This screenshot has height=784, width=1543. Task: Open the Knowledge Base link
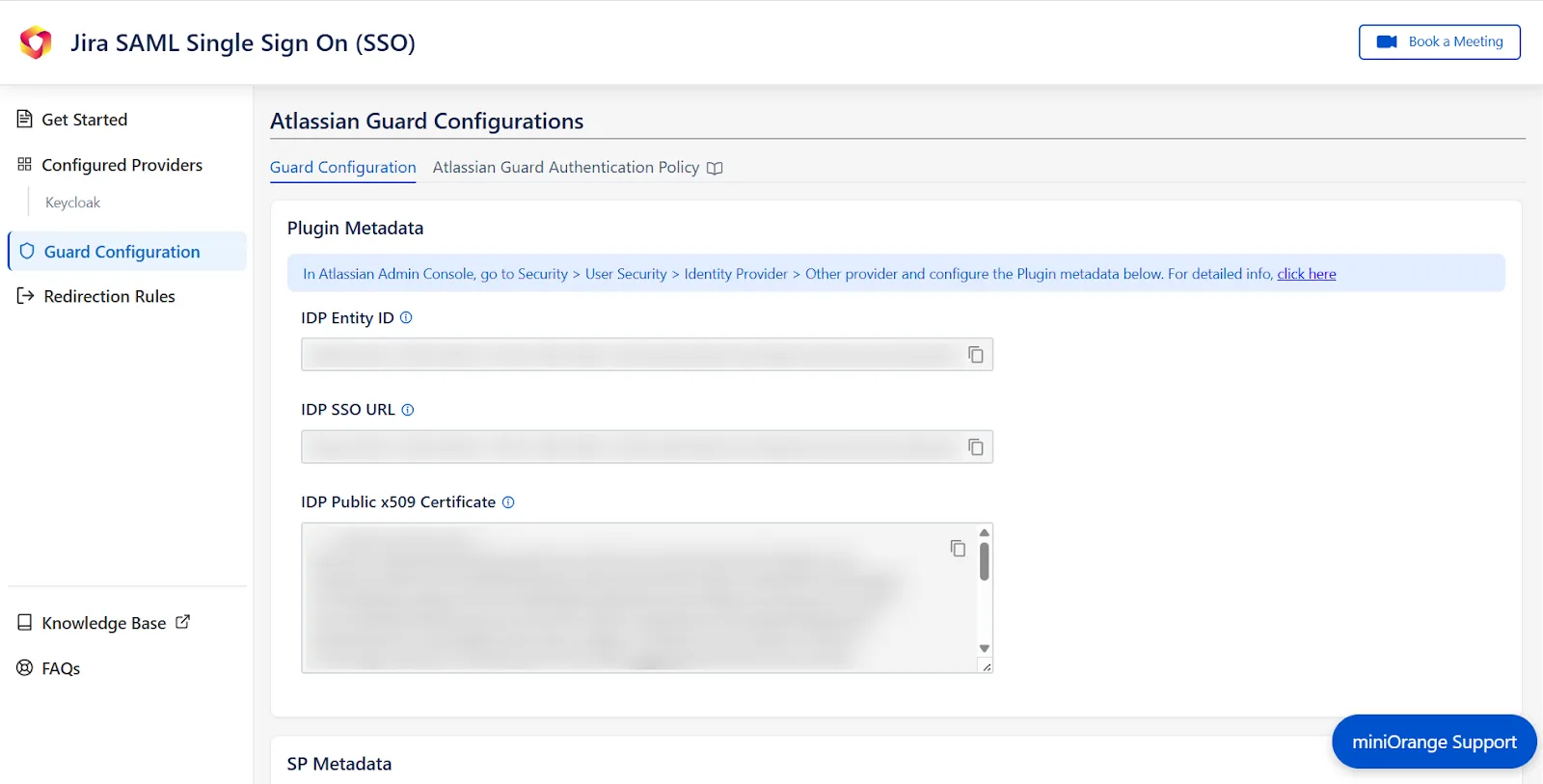(104, 623)
